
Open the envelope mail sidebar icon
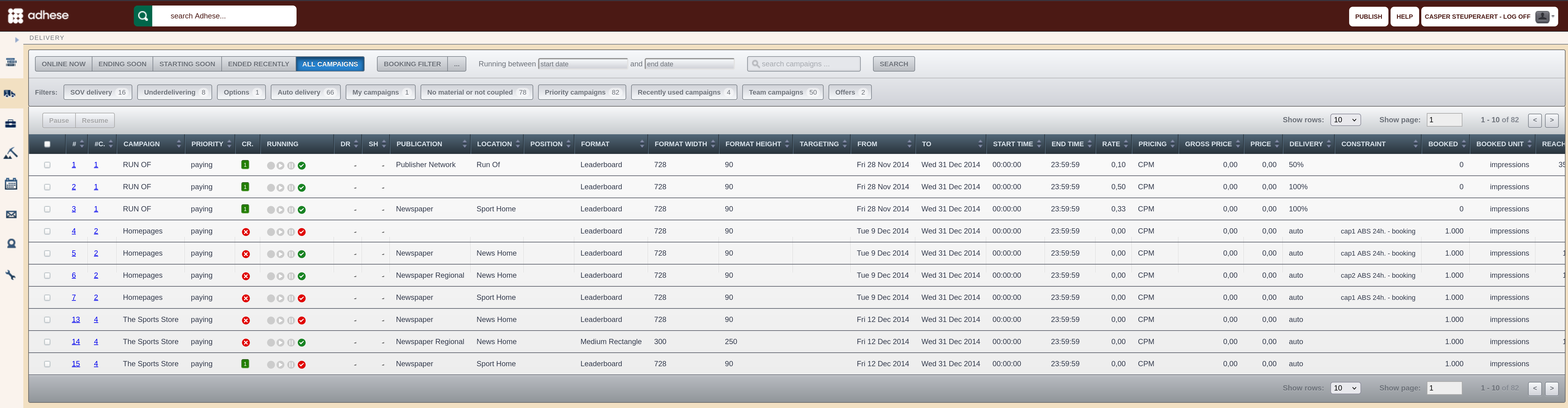pyautogui.click(x=11, y=214)
